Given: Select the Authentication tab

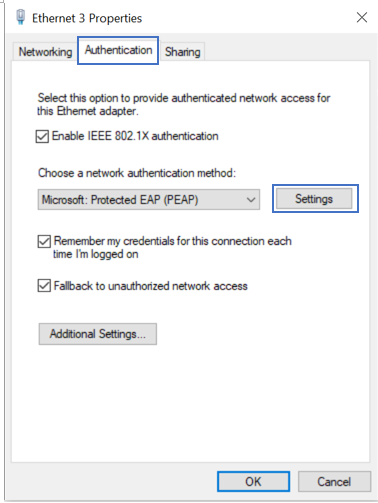Looking at the screenshot, I should click(x=118, y=50).
